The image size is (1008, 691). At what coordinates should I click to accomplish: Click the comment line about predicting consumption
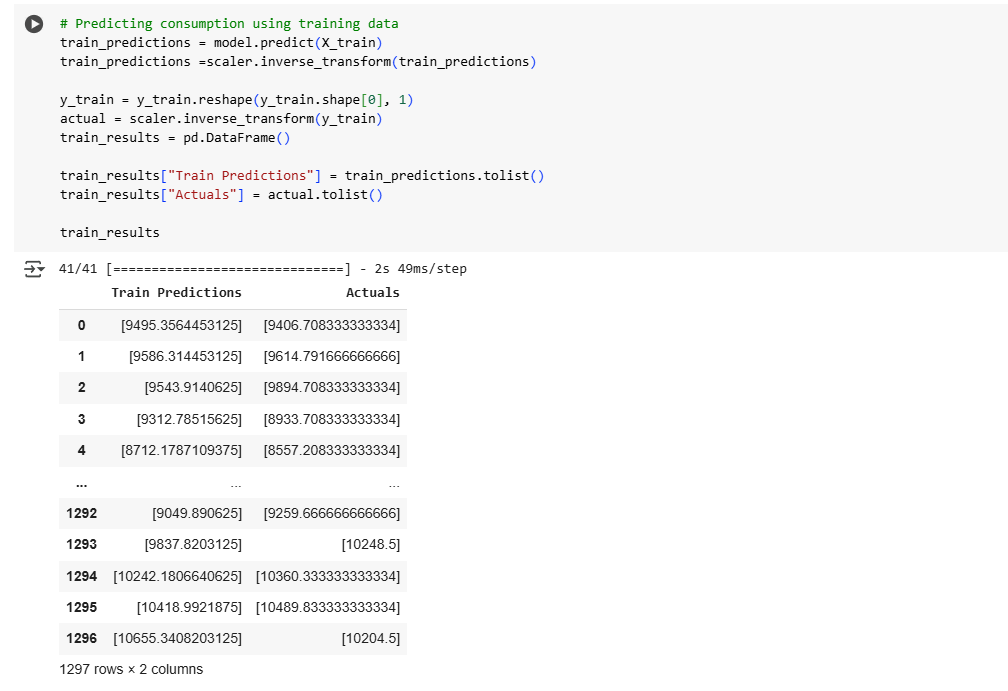click(228, 23)
